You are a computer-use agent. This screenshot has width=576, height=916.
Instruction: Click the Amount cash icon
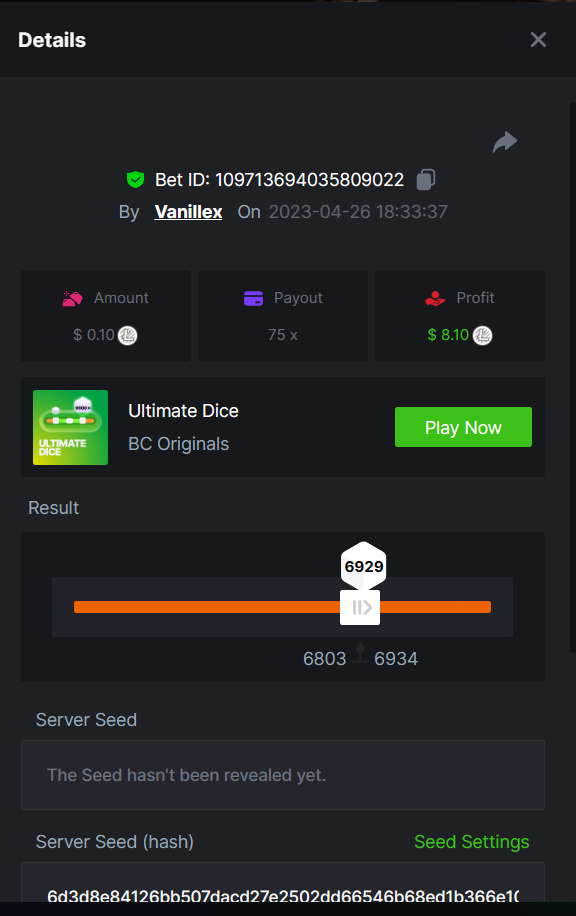click(x=72, y=298)
